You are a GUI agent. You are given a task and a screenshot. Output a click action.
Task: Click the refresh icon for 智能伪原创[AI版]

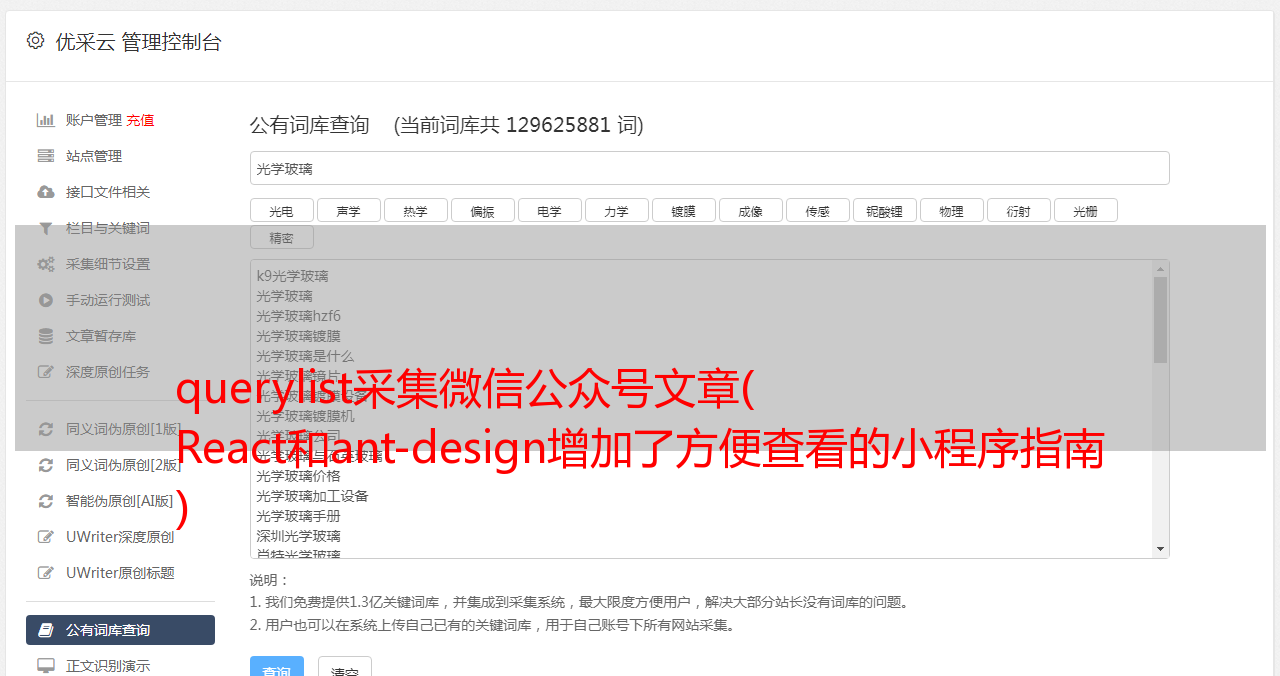pyautogui.click(x=46, y=501)
